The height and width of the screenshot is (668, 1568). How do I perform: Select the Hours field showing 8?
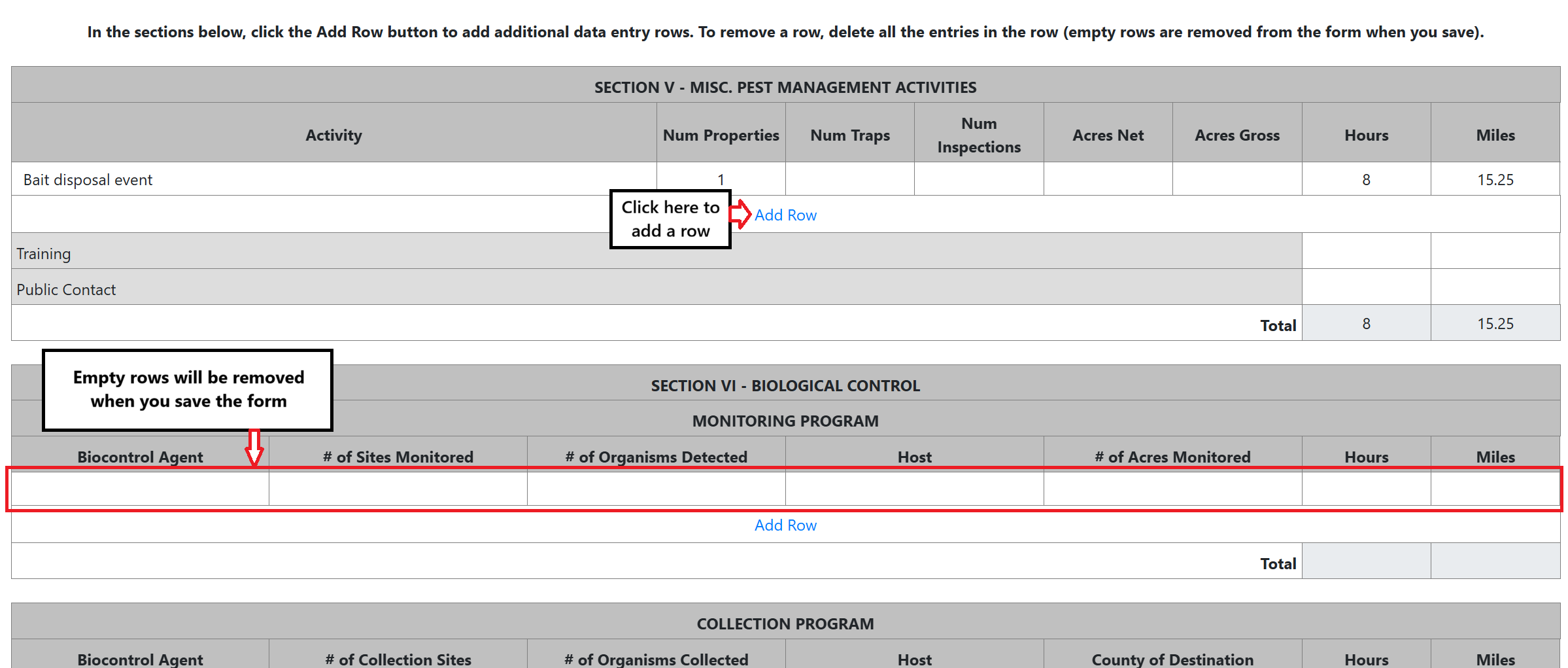[x=1365, y=179]
